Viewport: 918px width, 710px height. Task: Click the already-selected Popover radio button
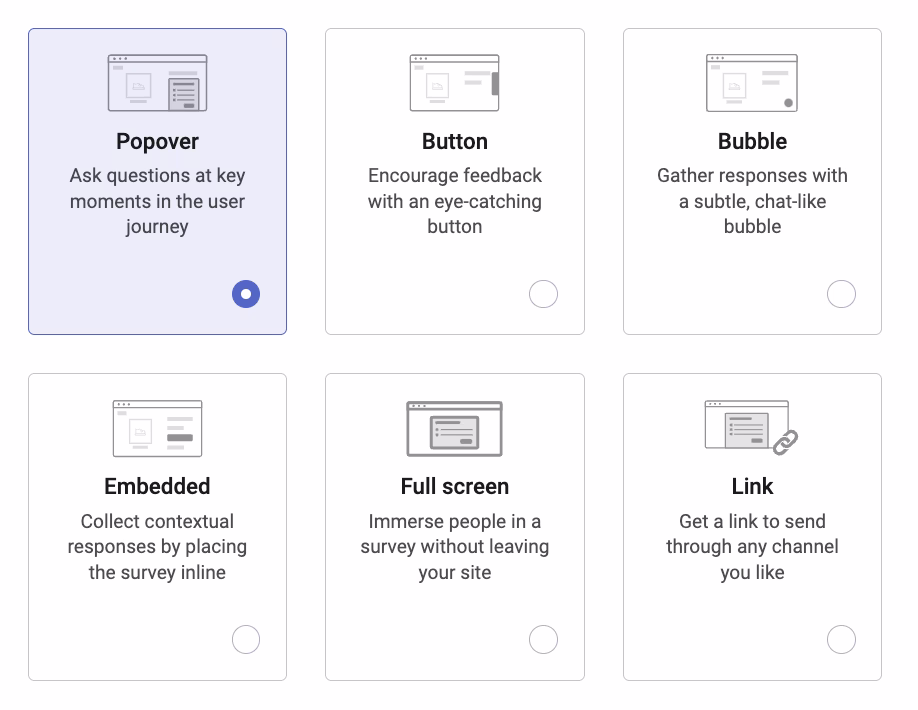[245, 294]
